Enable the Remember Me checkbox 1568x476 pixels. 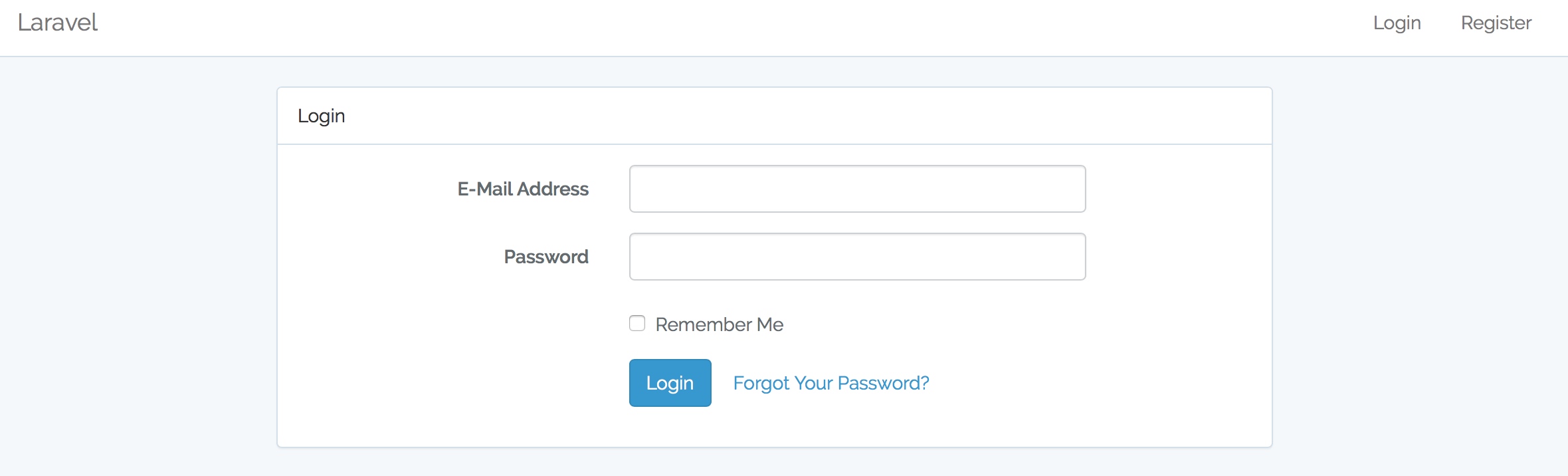pos(637,324)
